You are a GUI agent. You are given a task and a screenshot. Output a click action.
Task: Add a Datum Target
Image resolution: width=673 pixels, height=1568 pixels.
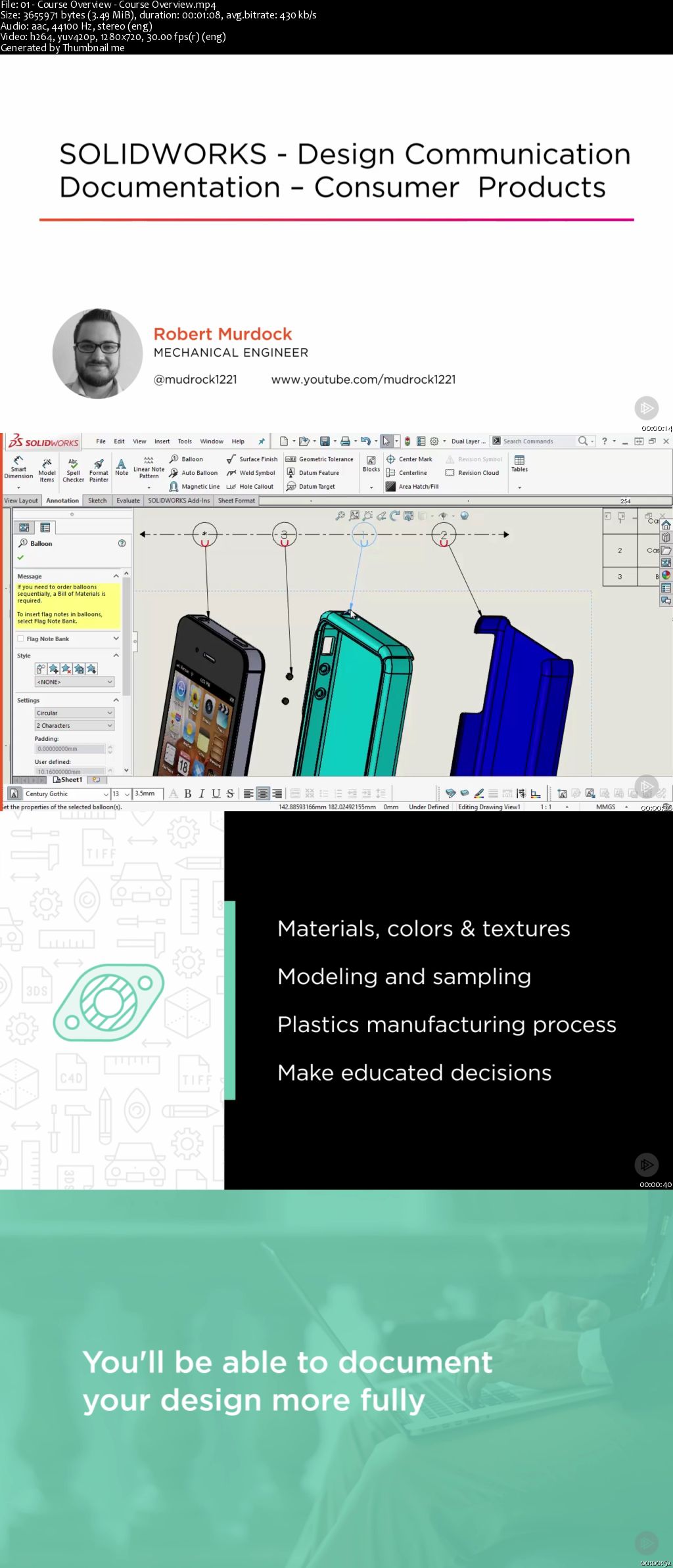pyautogui.click(x=311, y=487)
